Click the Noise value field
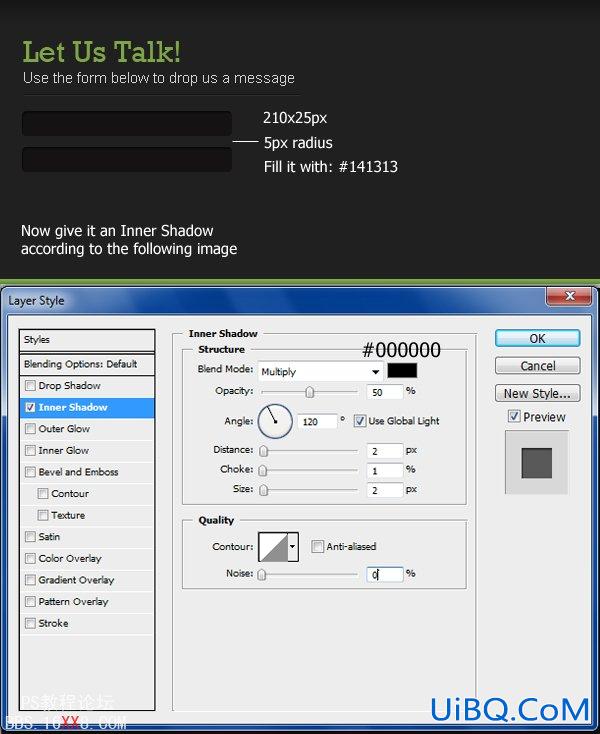The width and height of the screenshot is (600, 734). tap(385, 574)
